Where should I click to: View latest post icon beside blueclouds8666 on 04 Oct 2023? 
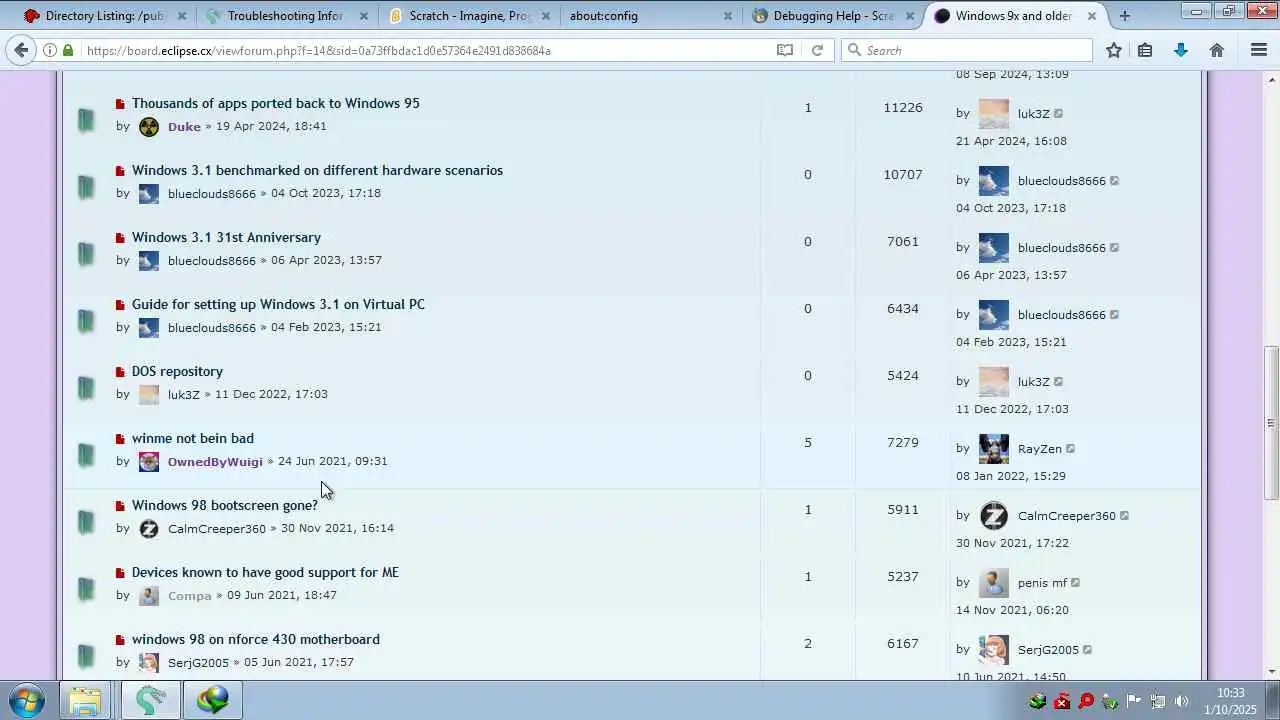tap(1114, 181)
